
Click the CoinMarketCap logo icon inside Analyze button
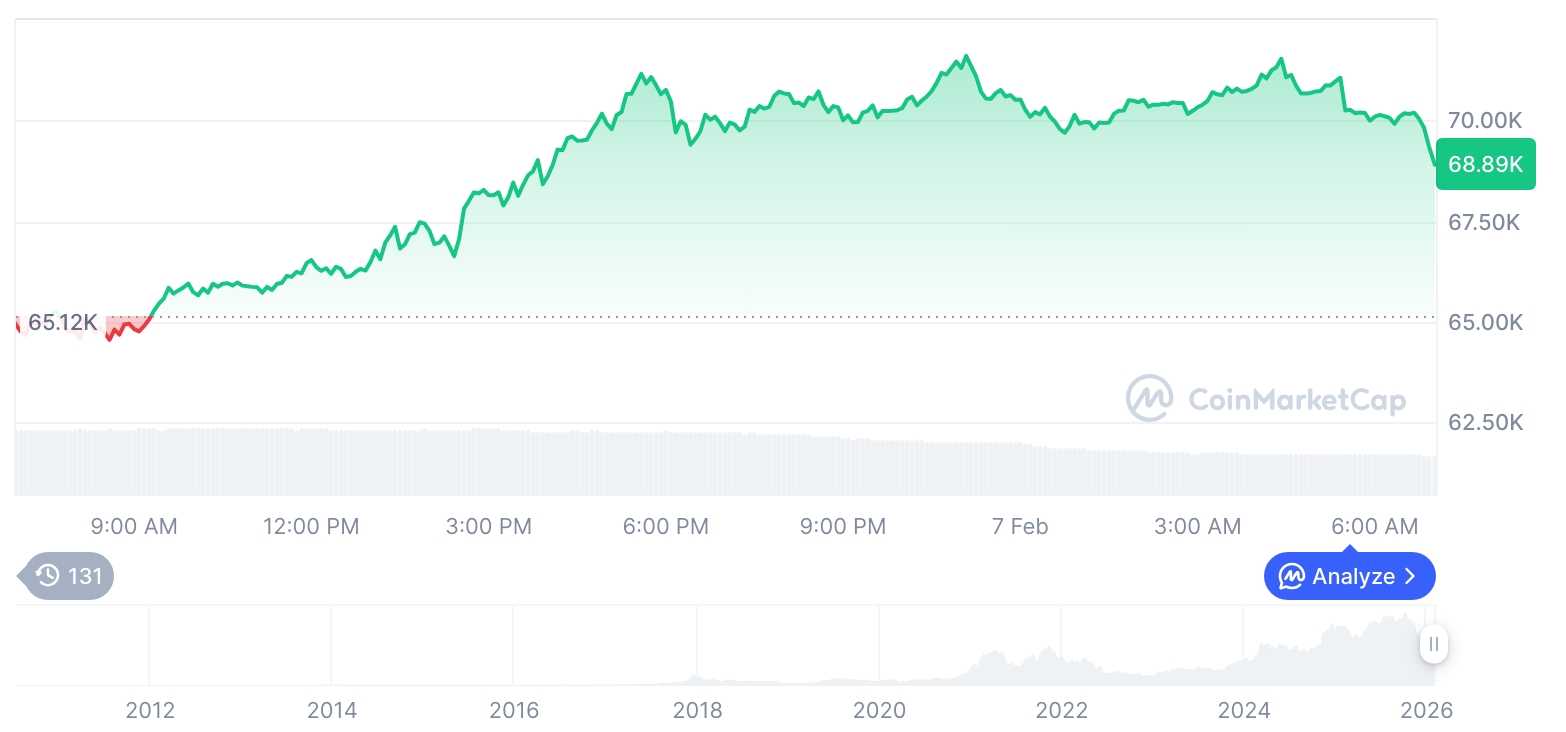pyautogui.click(x=1292, y=577)
